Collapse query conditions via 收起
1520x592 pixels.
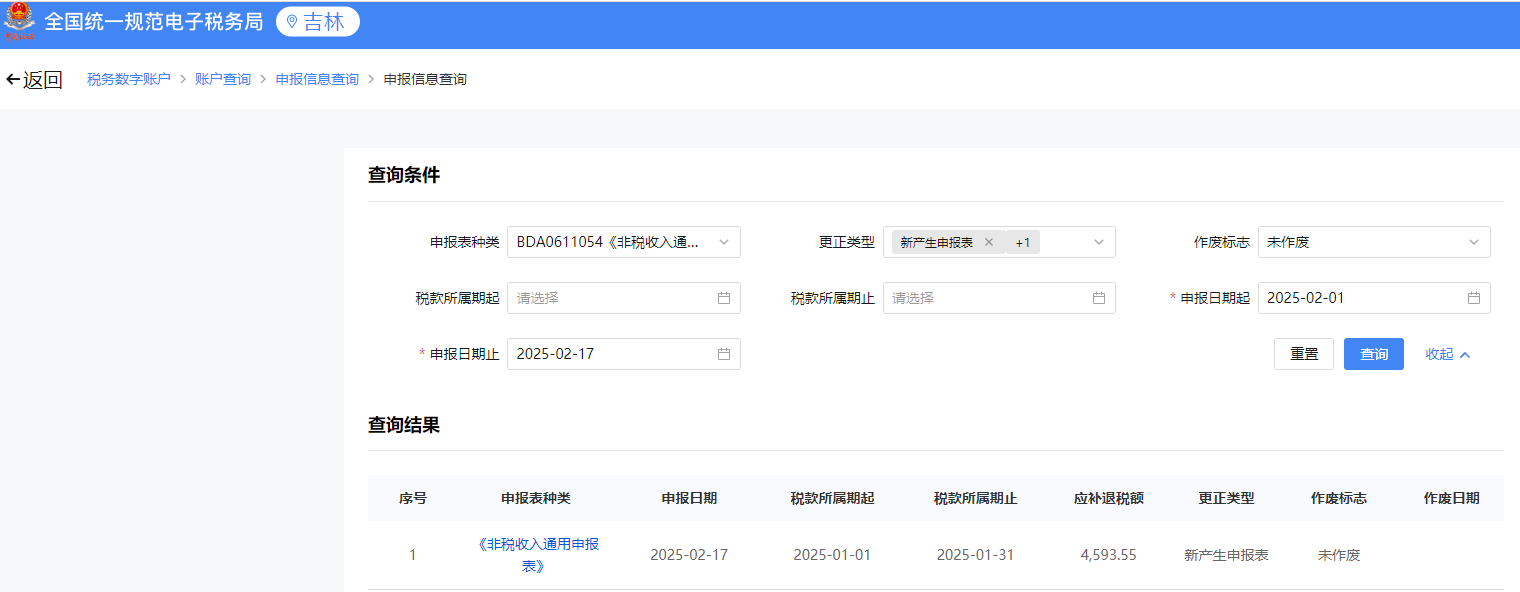tap(1448, 354)
